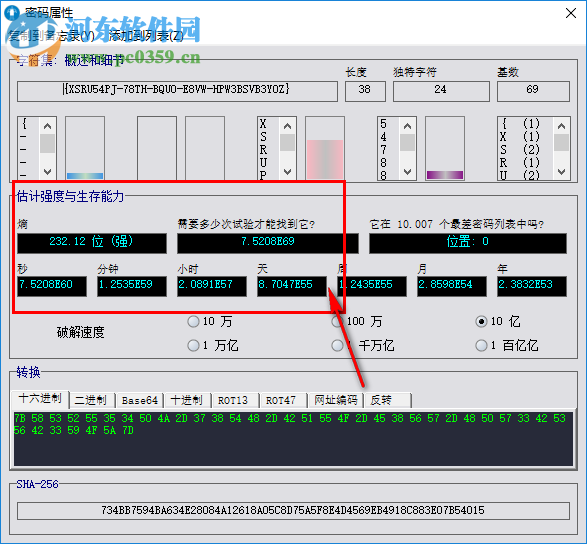Select the 100 万 cracking speed
Image resolution: width=587 pixels, height=544 pixels.
[357, 321]
